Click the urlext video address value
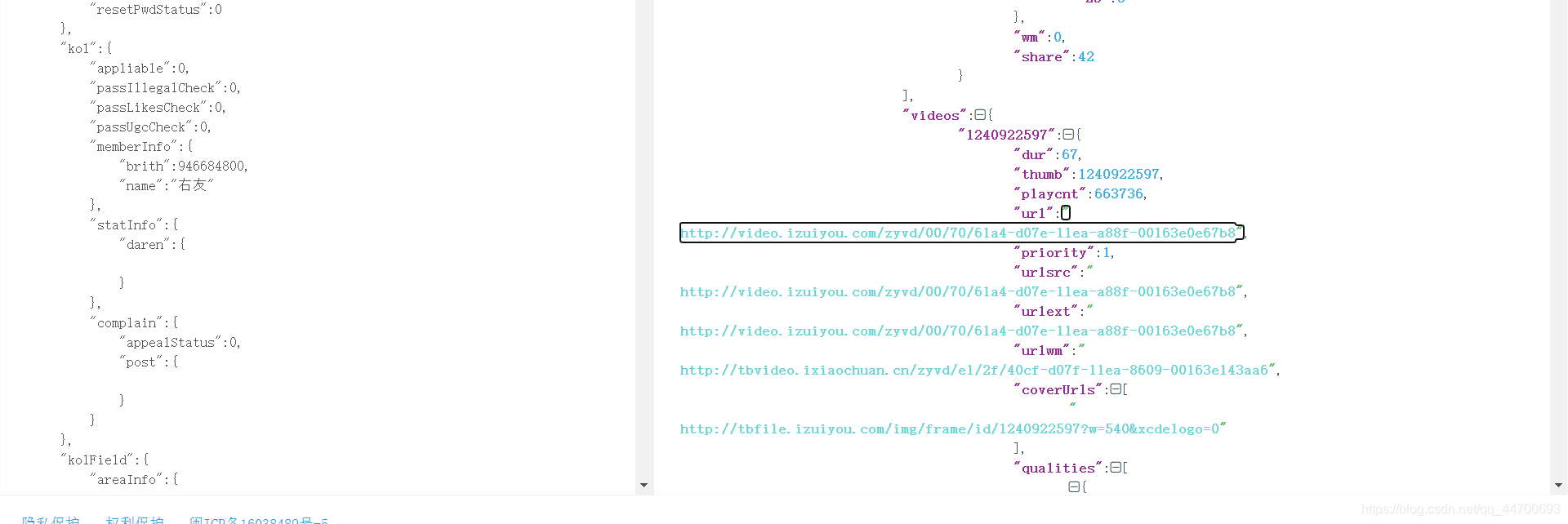Image resolution: width=1568 pixels, height=524 pixels. click(x=957, y=331)
